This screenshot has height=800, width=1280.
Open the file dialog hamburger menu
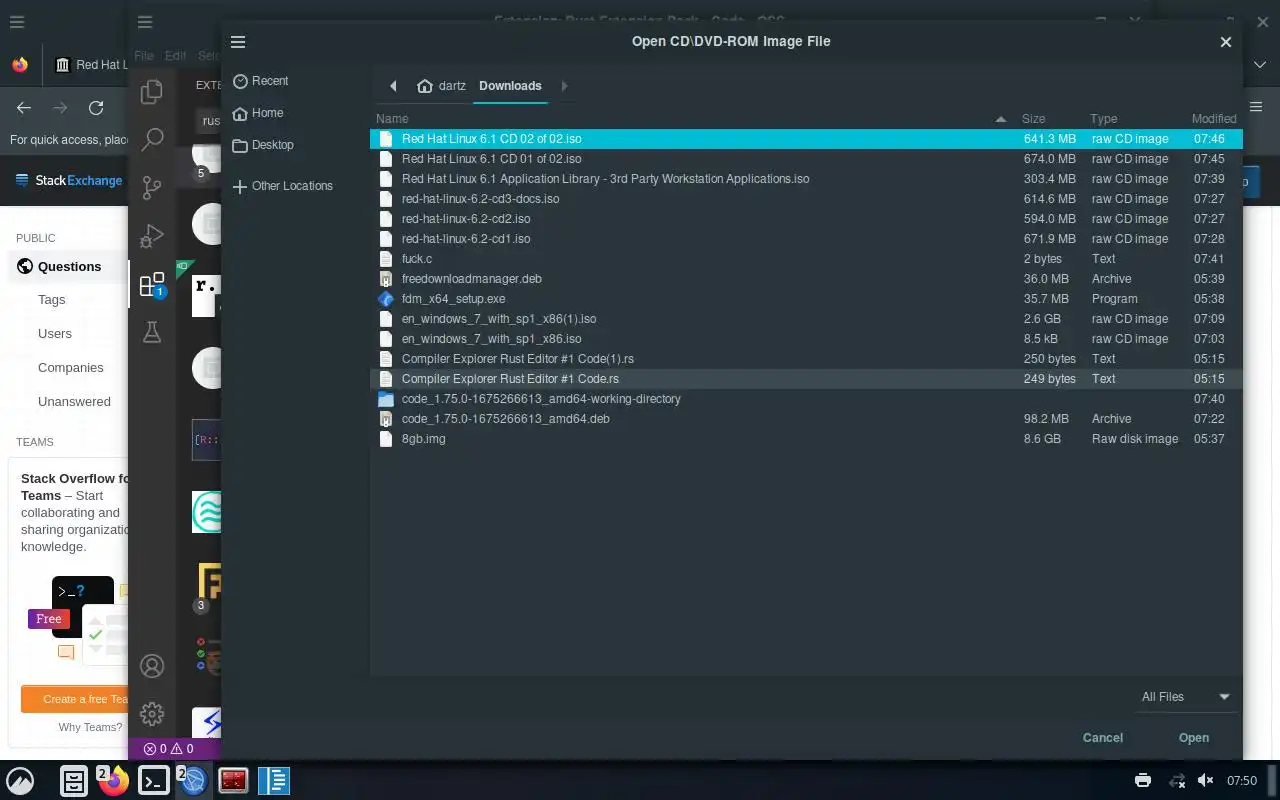click(x=238, y=42)
